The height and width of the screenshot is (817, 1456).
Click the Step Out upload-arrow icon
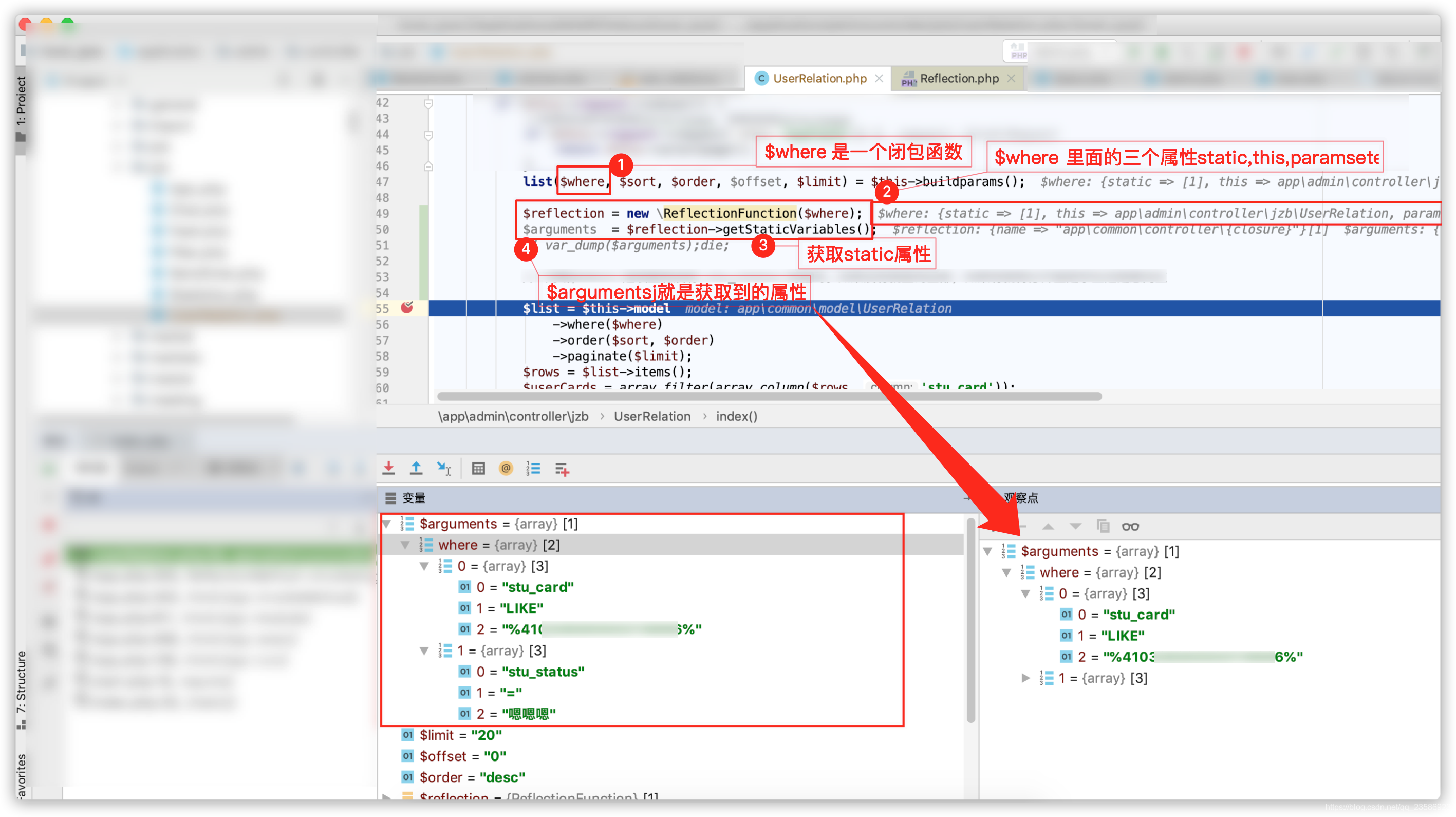tap(416, 468)
